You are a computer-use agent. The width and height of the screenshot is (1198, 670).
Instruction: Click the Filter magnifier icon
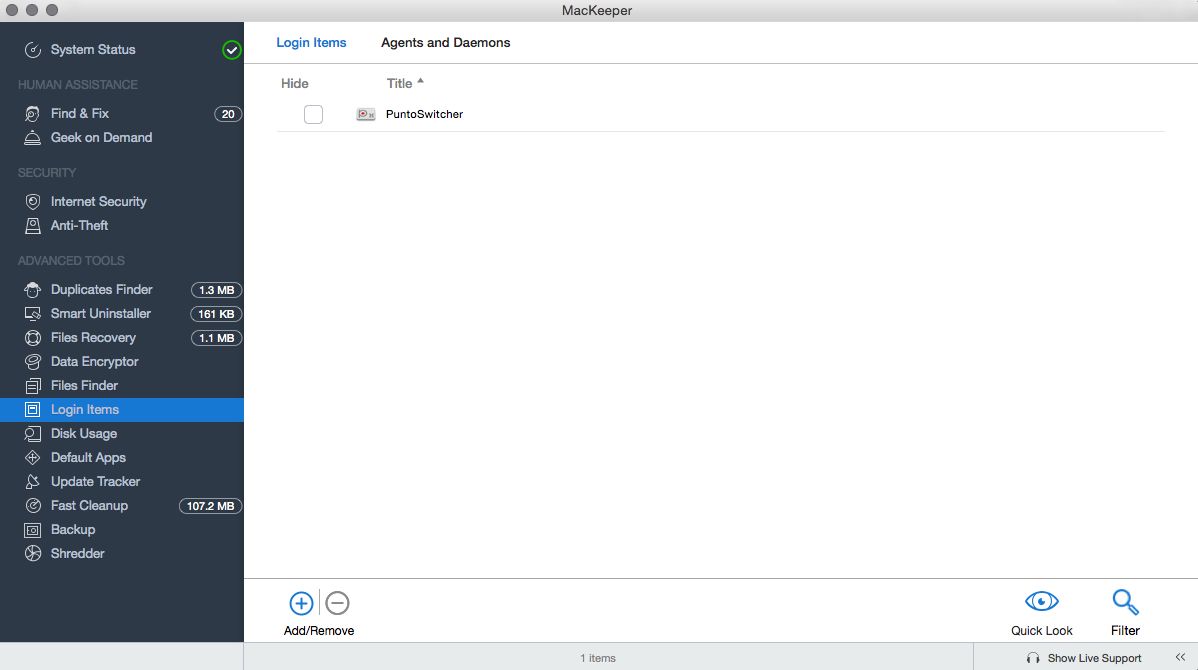pos(1125,602)
